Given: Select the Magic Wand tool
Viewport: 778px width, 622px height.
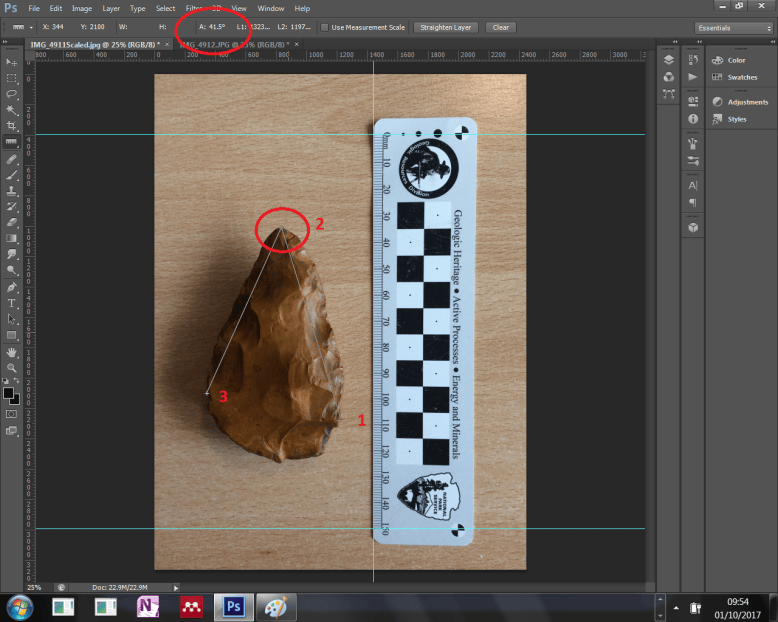Looking at the screenshot, I should click(x=11, y=110).
